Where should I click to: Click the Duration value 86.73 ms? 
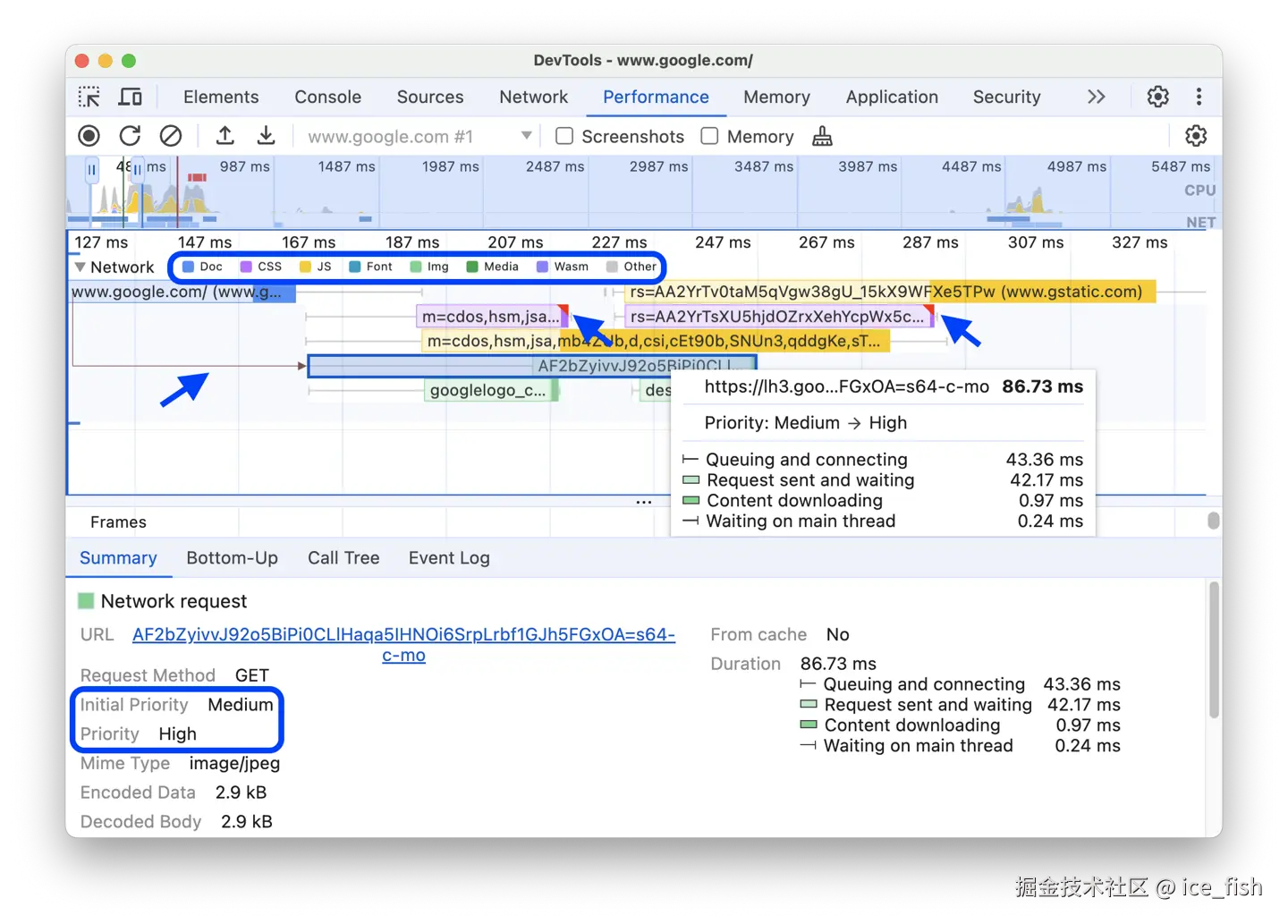coord(838,664)
